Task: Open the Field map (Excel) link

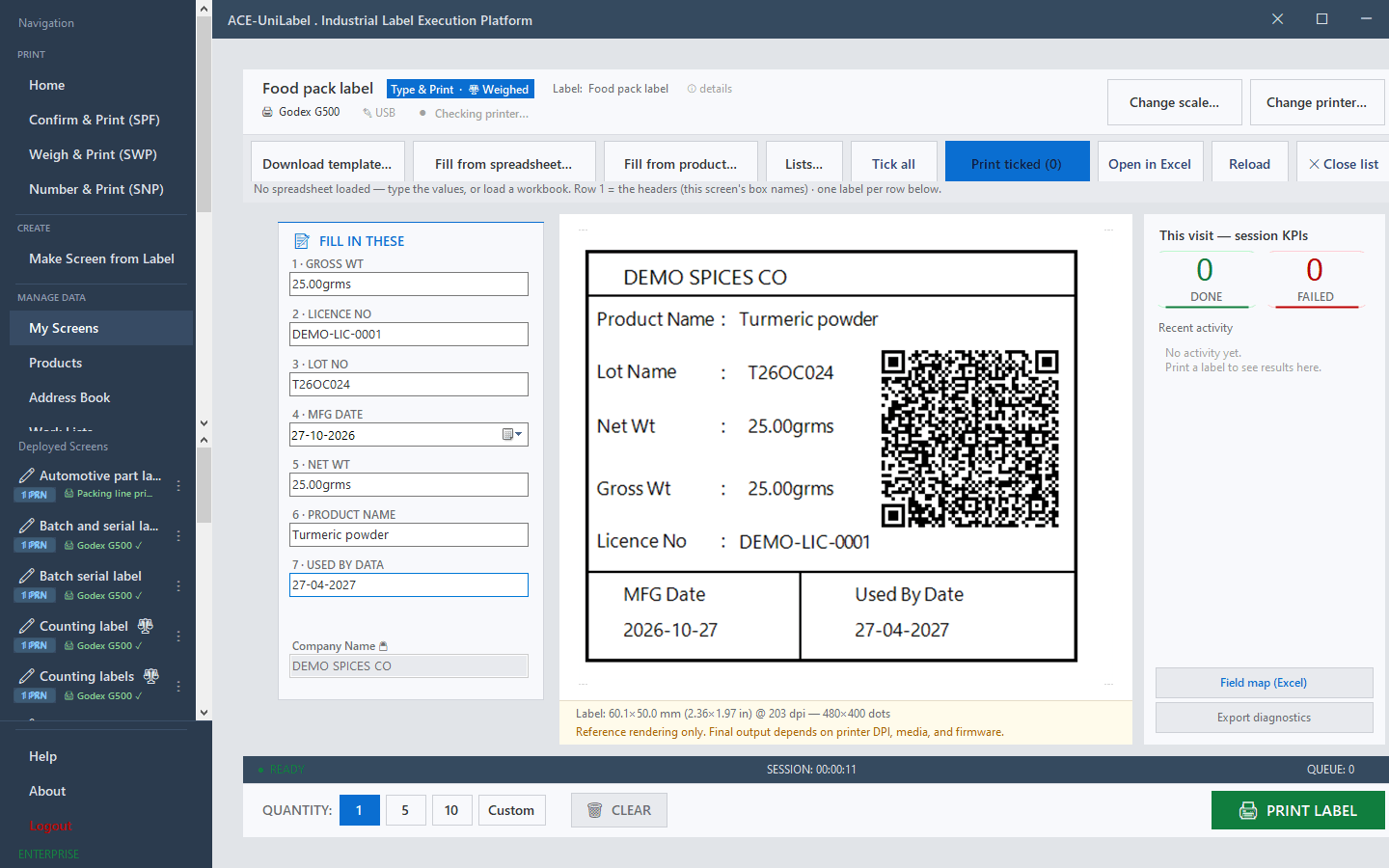Action: pyautogui.click(x=1264, y=683)
